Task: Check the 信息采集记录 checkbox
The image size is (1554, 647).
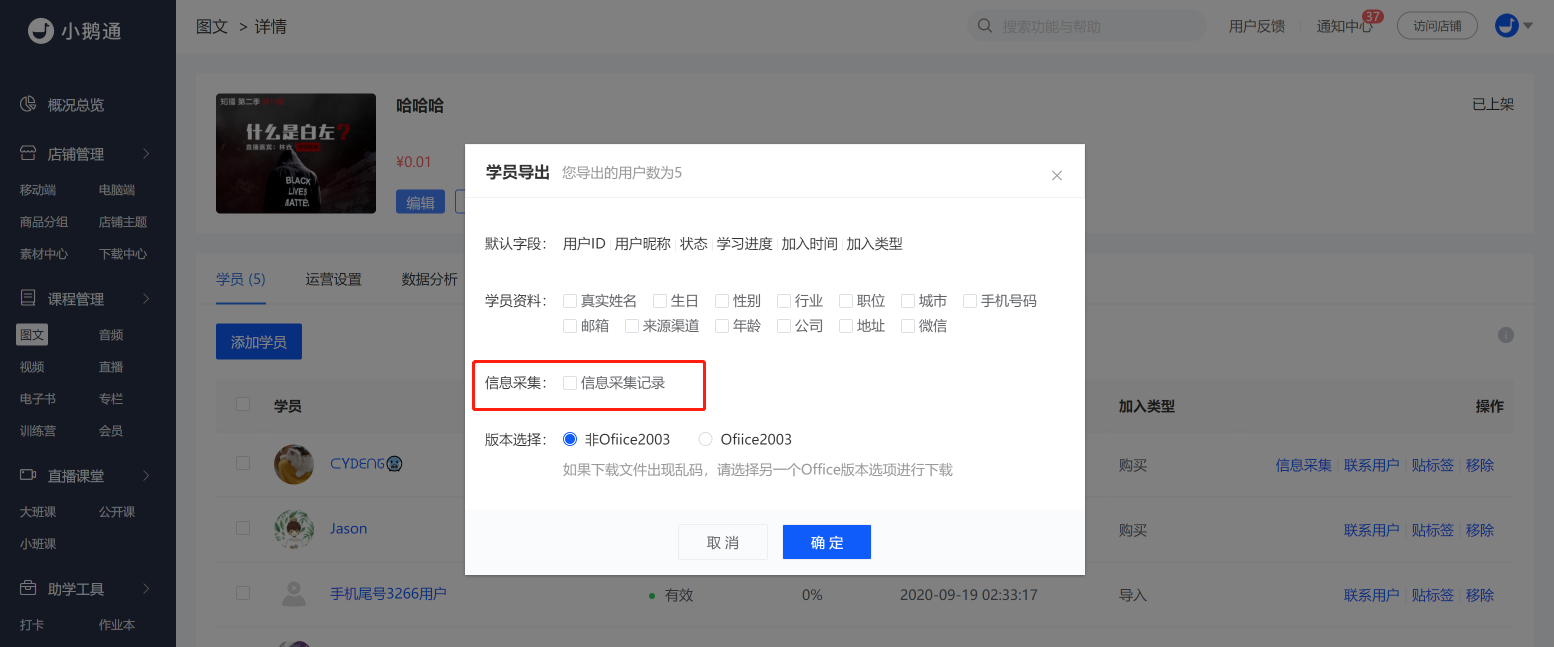Action: tap(570, 382)
